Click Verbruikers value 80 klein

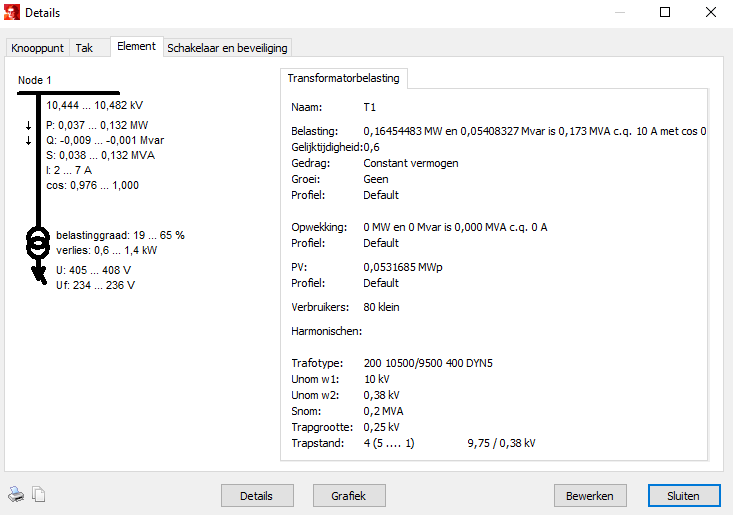[x=381, y=307]
